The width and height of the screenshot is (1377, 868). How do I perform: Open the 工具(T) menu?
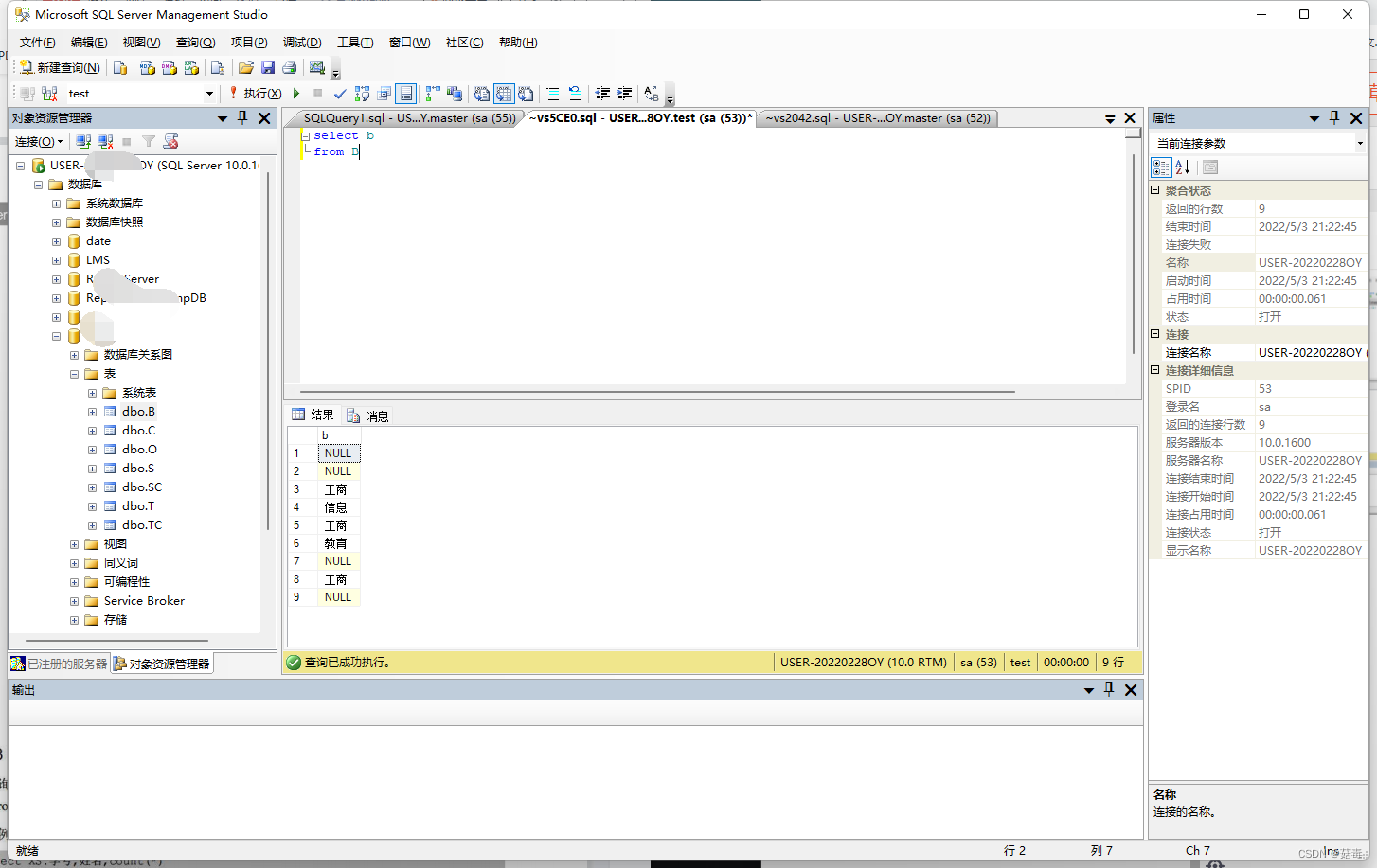click(x=355, y=43)
